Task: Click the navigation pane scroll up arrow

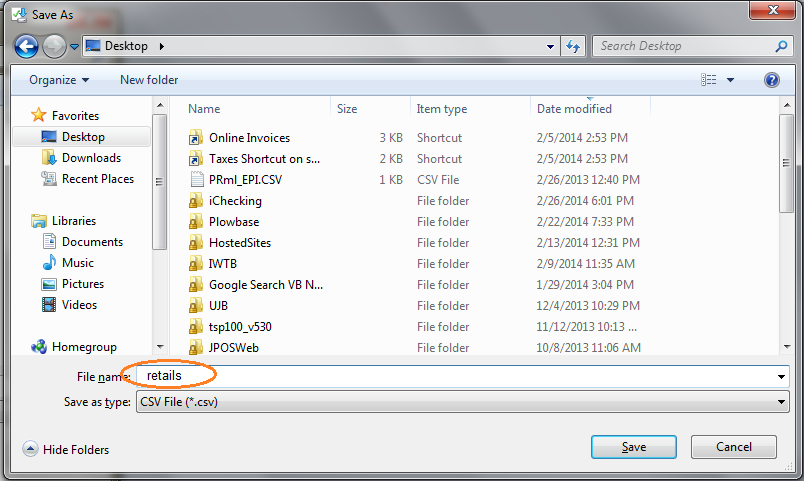Action: coord(160,105)
